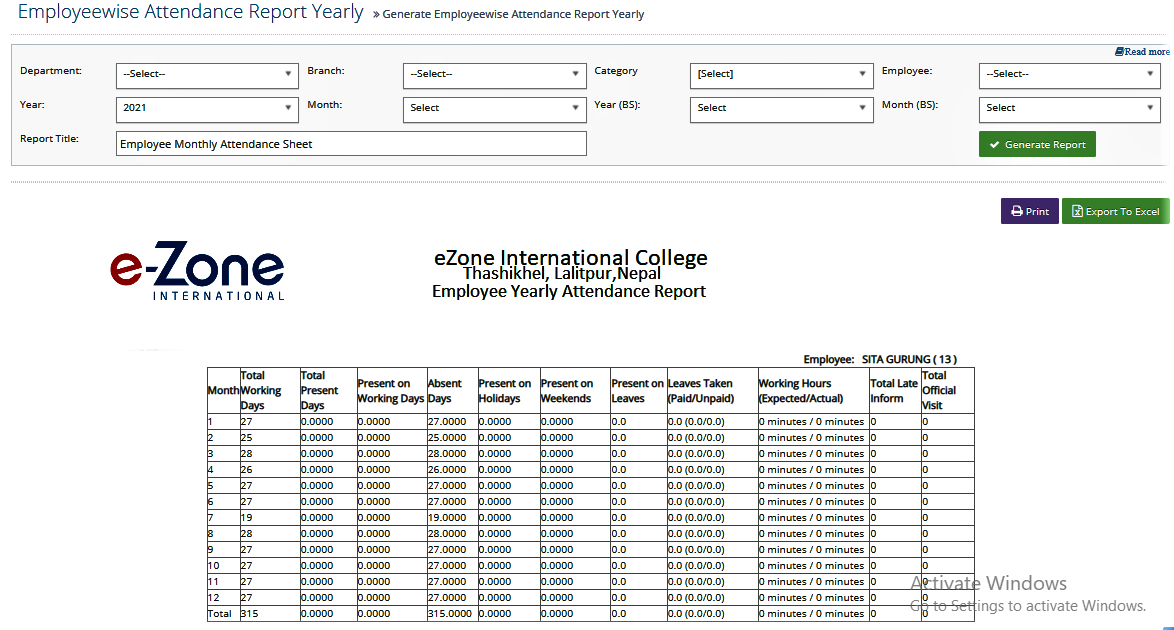
Task: Click the Present on Holidays column header
Action: pyautogui.click(x=508, y=390)
